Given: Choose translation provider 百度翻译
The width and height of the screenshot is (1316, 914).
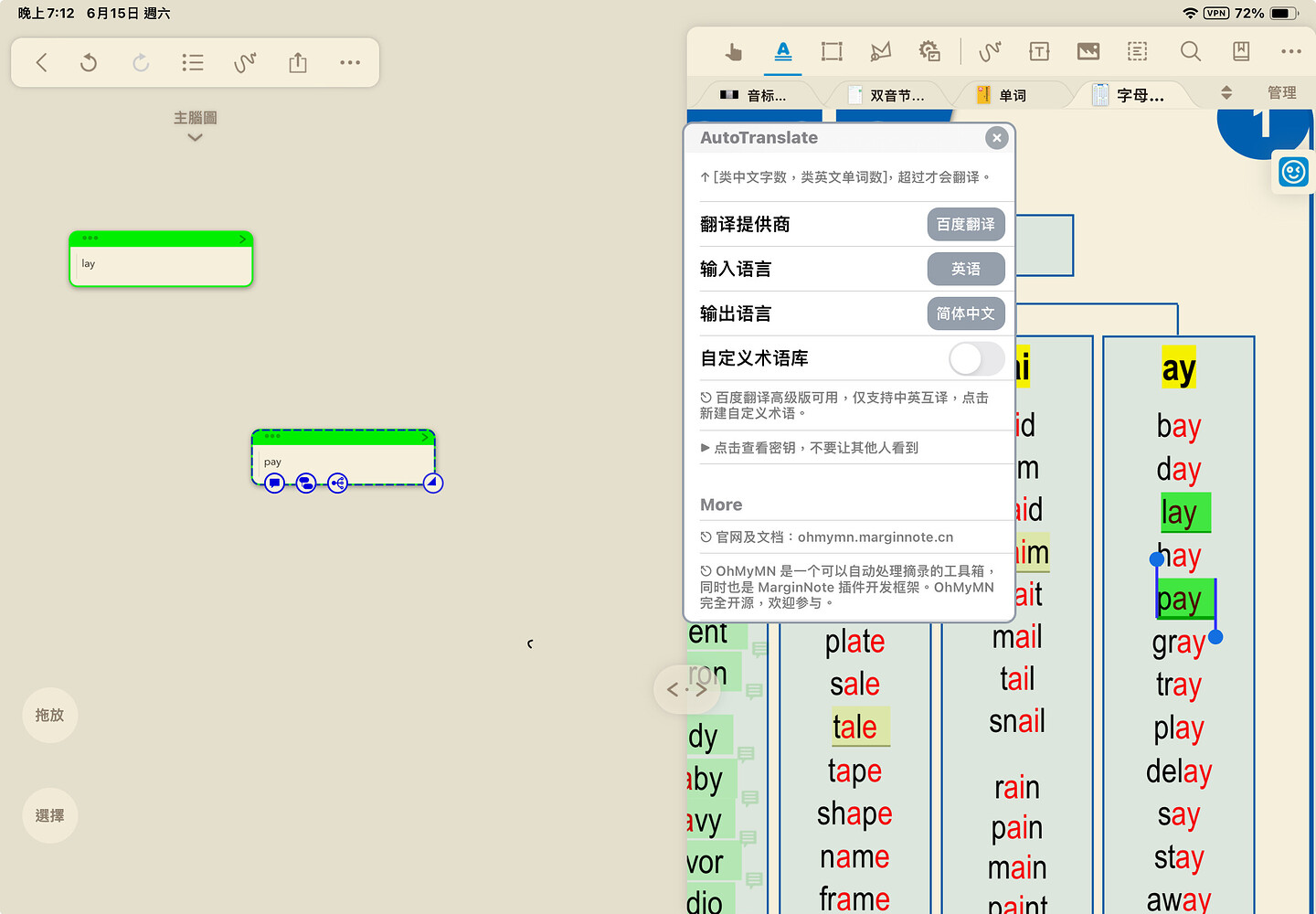Looking at the screenshot, I should tap(966, 224).
